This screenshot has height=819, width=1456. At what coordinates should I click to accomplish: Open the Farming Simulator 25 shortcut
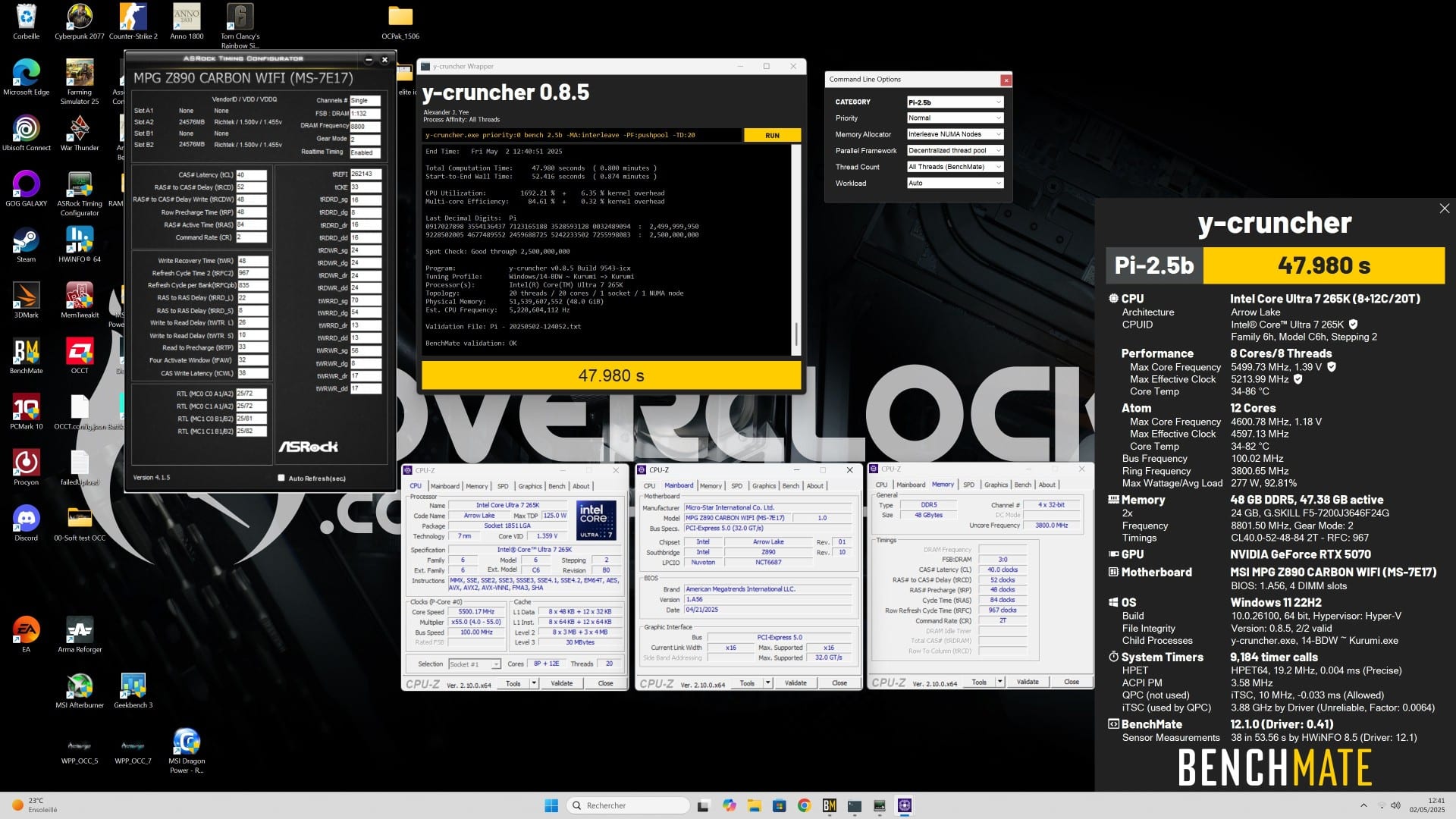coord(80,81)
